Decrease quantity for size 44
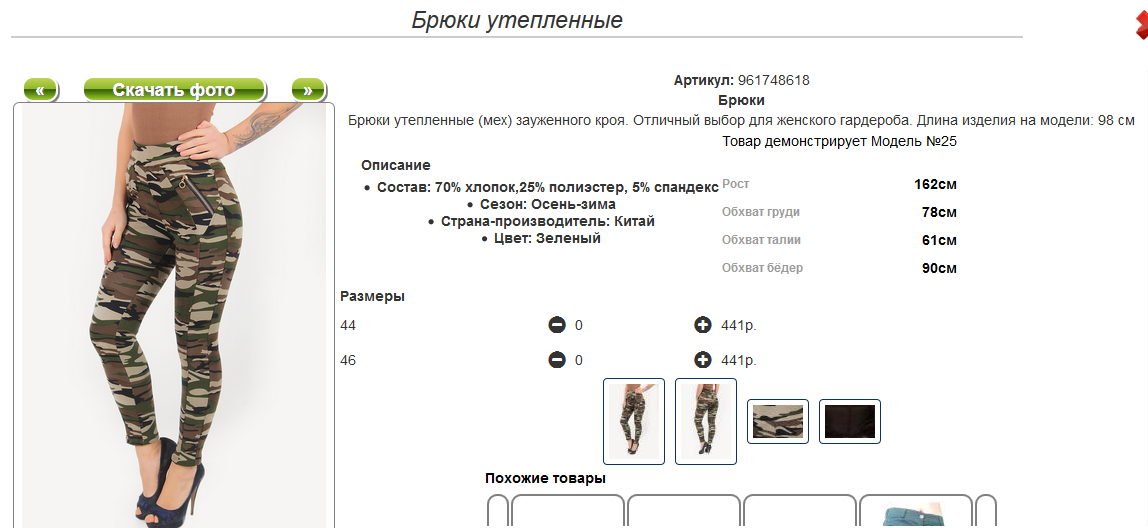This screenshot has width=1148, height=528. [x=557, y=325]
